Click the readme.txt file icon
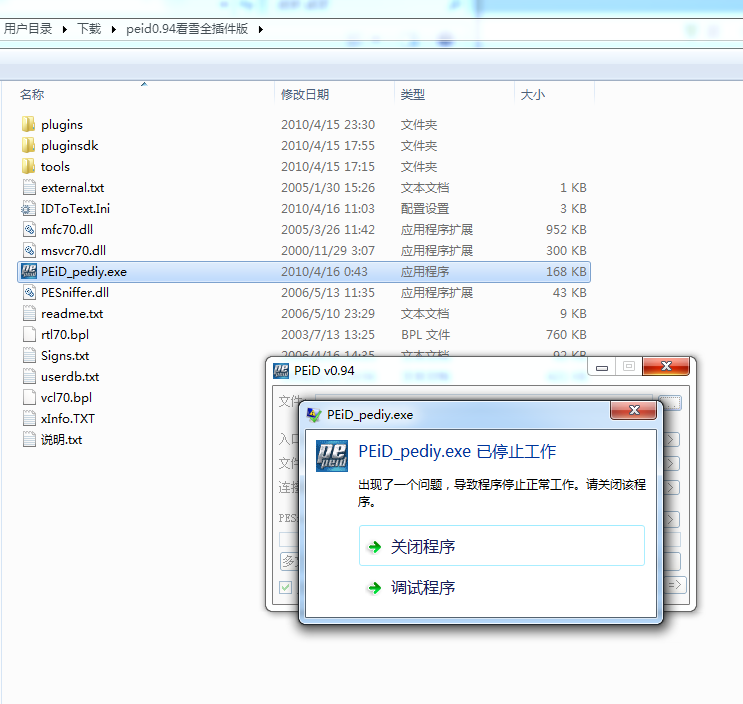This screenshot has width=743, height=704. (29, 314)
